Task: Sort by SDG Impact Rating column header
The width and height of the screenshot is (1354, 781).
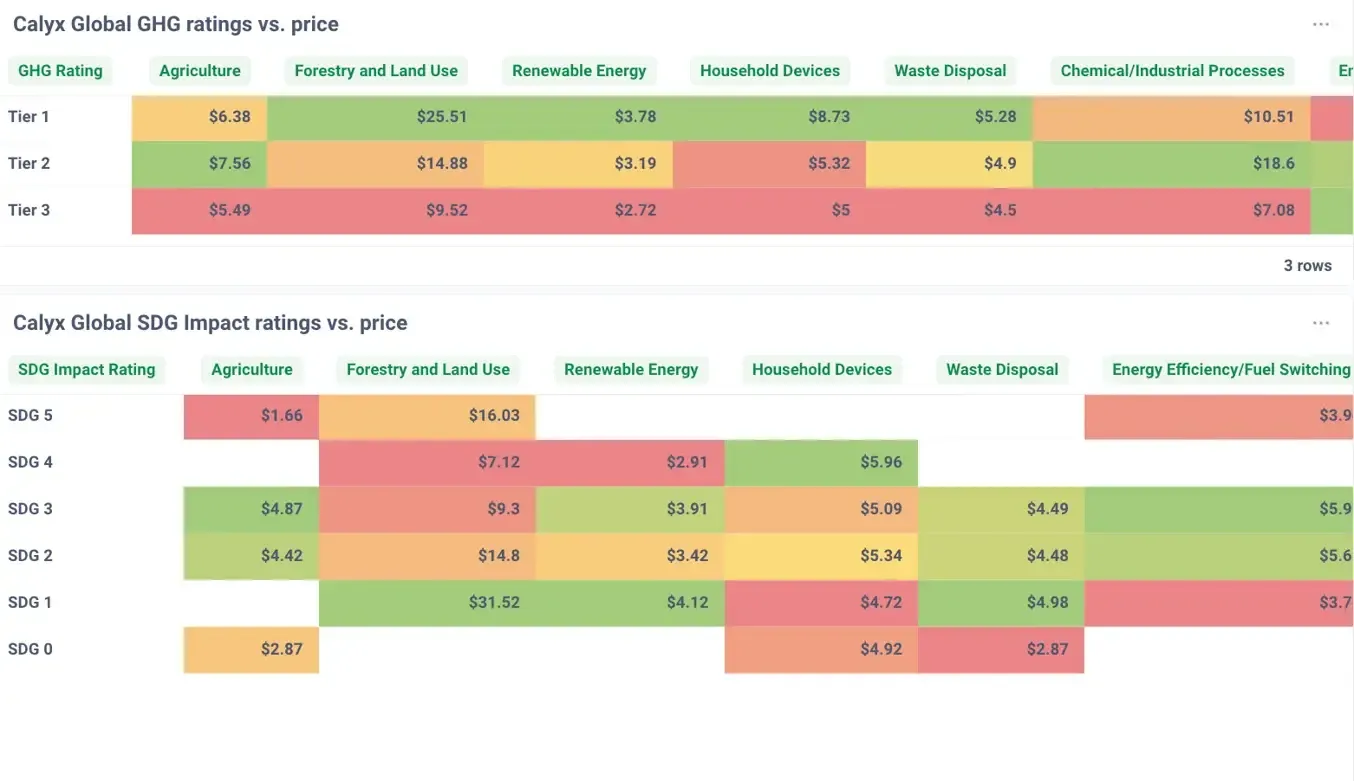Action: point(87,370)
